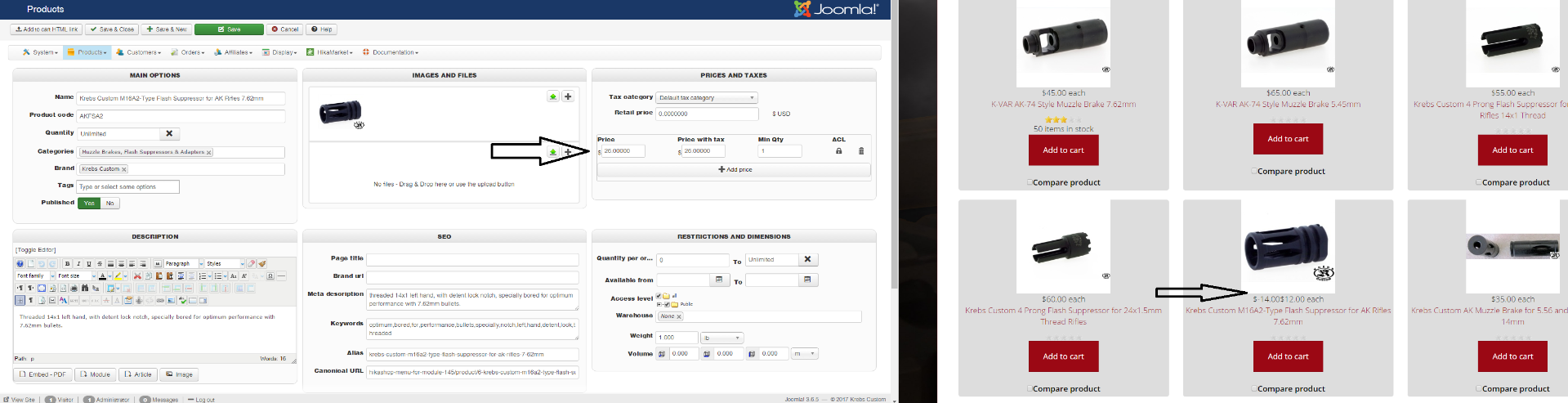Open the Weight unit lb dropdown
The height and width of the screenshot is (403, 1568).
(x=722, y=338)
